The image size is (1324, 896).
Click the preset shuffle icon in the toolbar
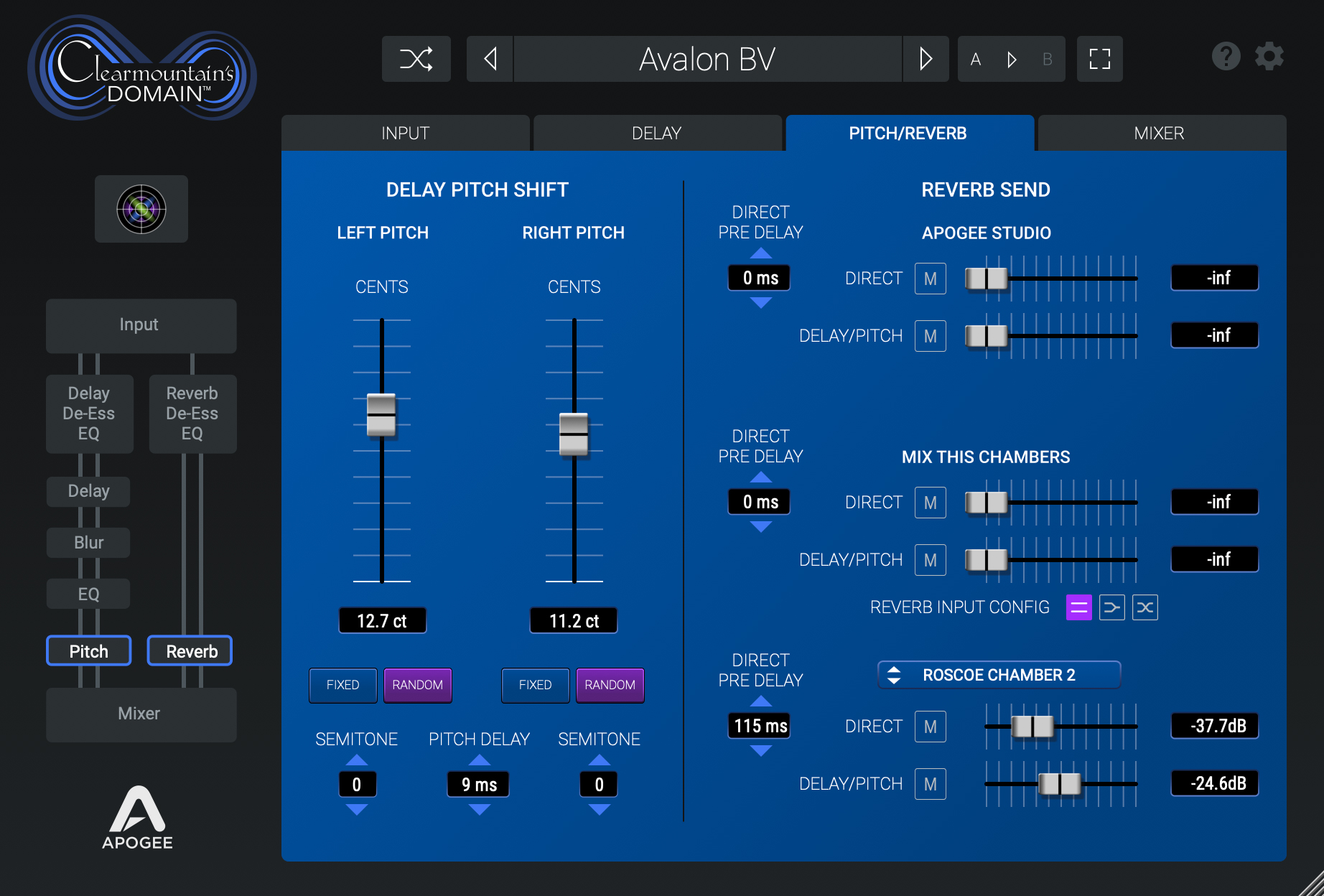point(416,59)
